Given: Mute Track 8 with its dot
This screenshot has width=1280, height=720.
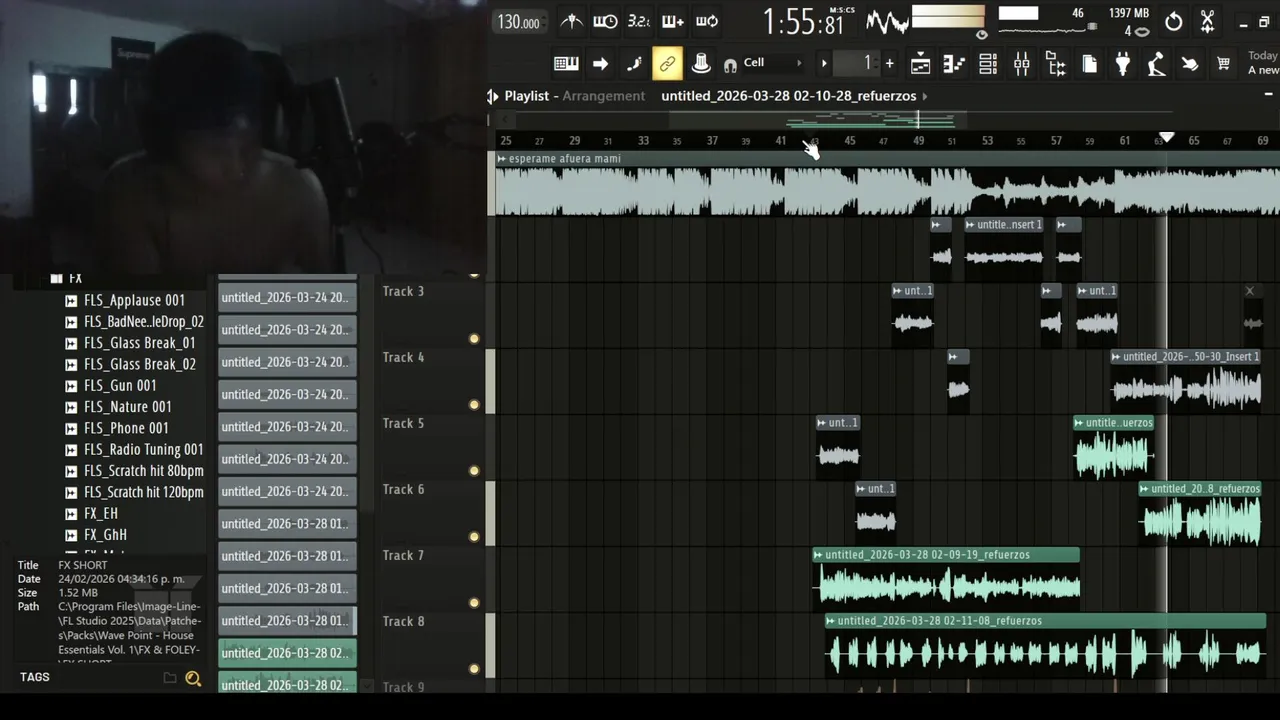Looking at the screenshot, I should (474, 669).
